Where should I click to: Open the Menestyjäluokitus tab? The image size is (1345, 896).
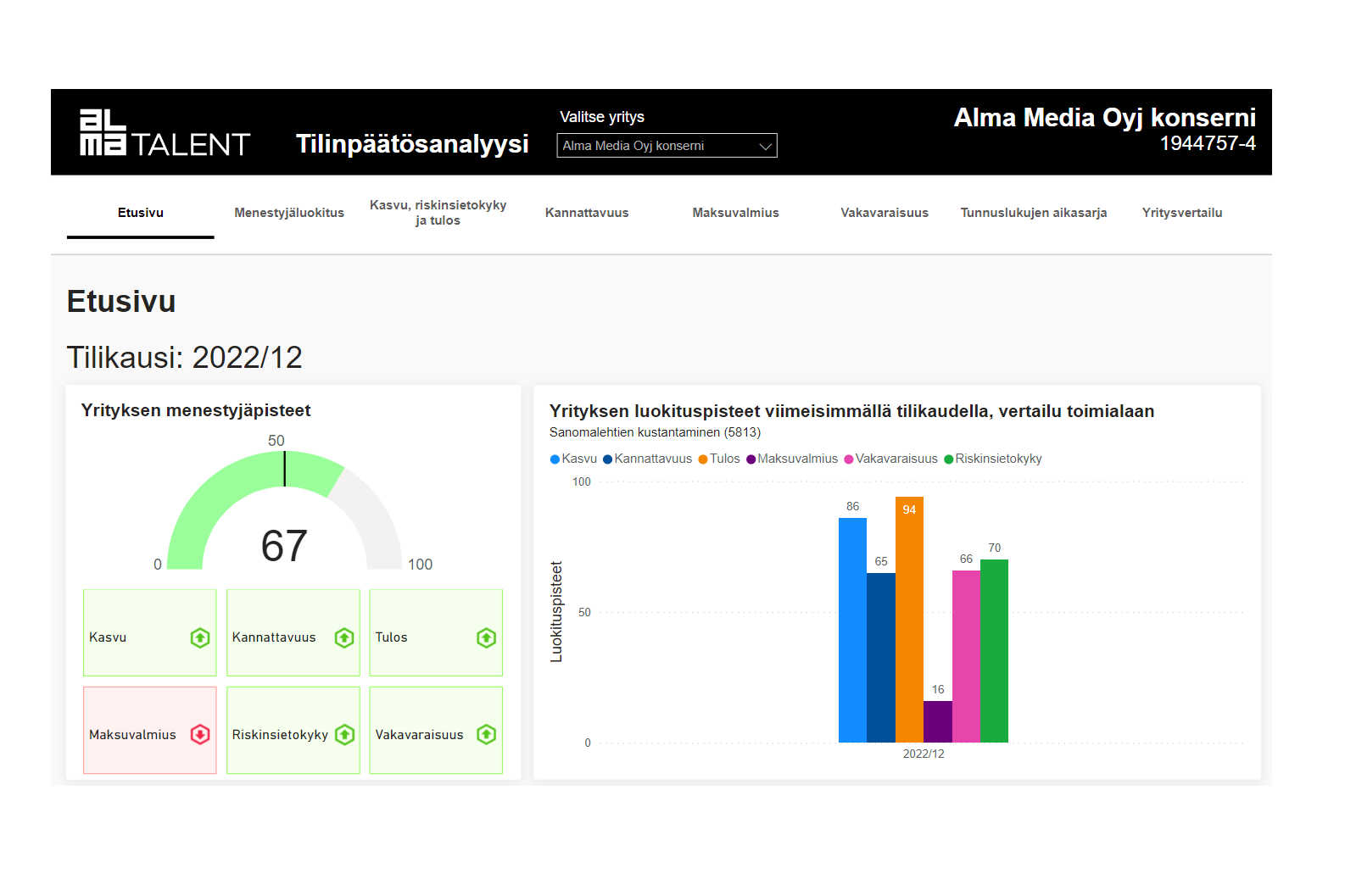pyautogui.click(x=289, y=213)
